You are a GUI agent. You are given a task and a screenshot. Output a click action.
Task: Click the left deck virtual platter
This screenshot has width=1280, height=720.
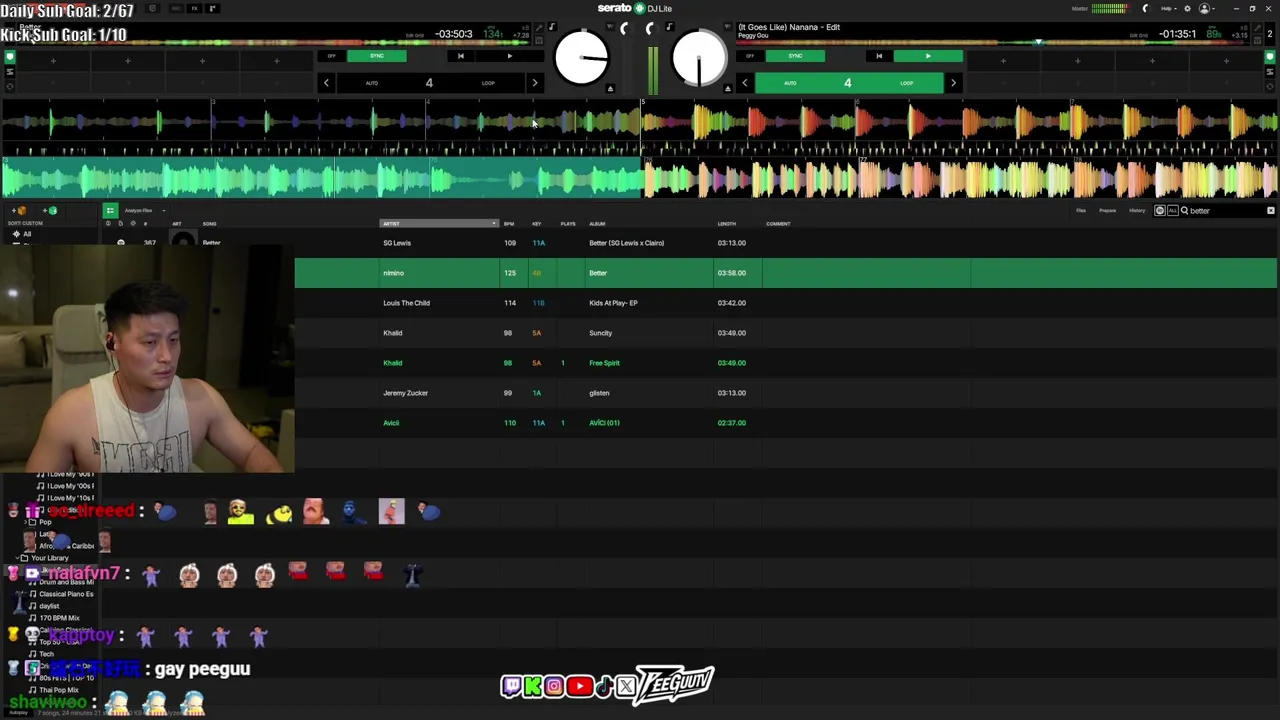click(582, 58)
